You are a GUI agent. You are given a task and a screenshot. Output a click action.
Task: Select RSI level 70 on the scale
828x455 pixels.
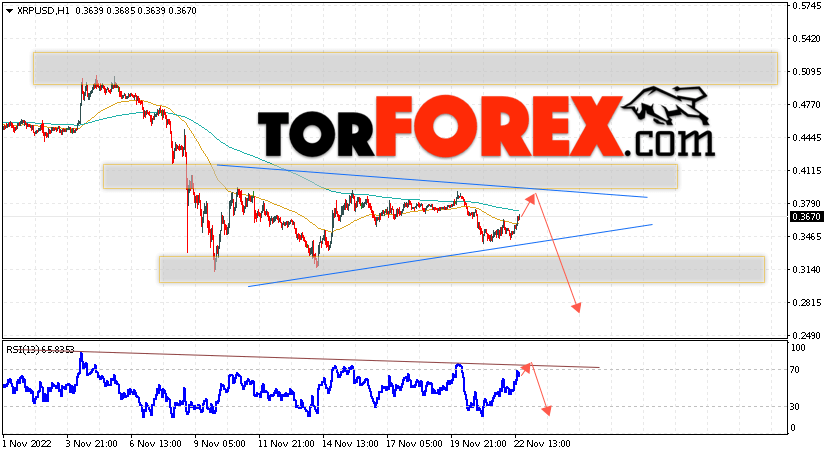point(795,369)
